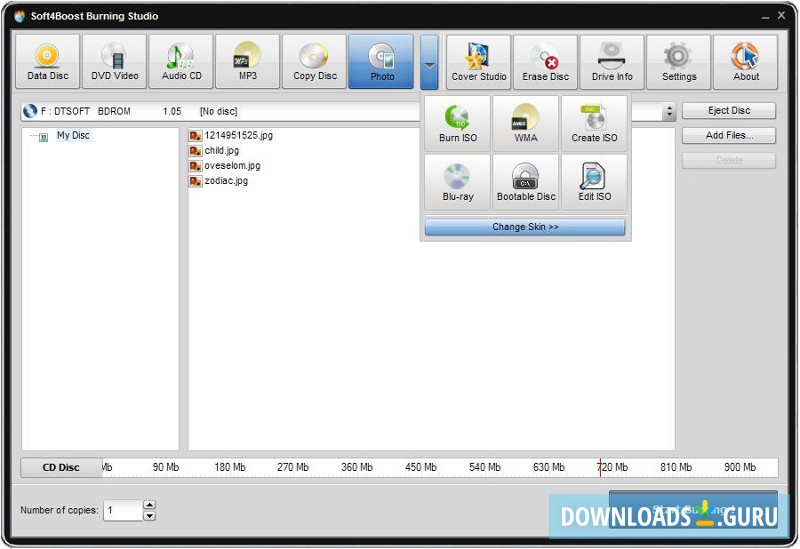This screenshot has height=549, width=800.
Task: Choose Bootable Disc in the popup panel
Action: 526,182
